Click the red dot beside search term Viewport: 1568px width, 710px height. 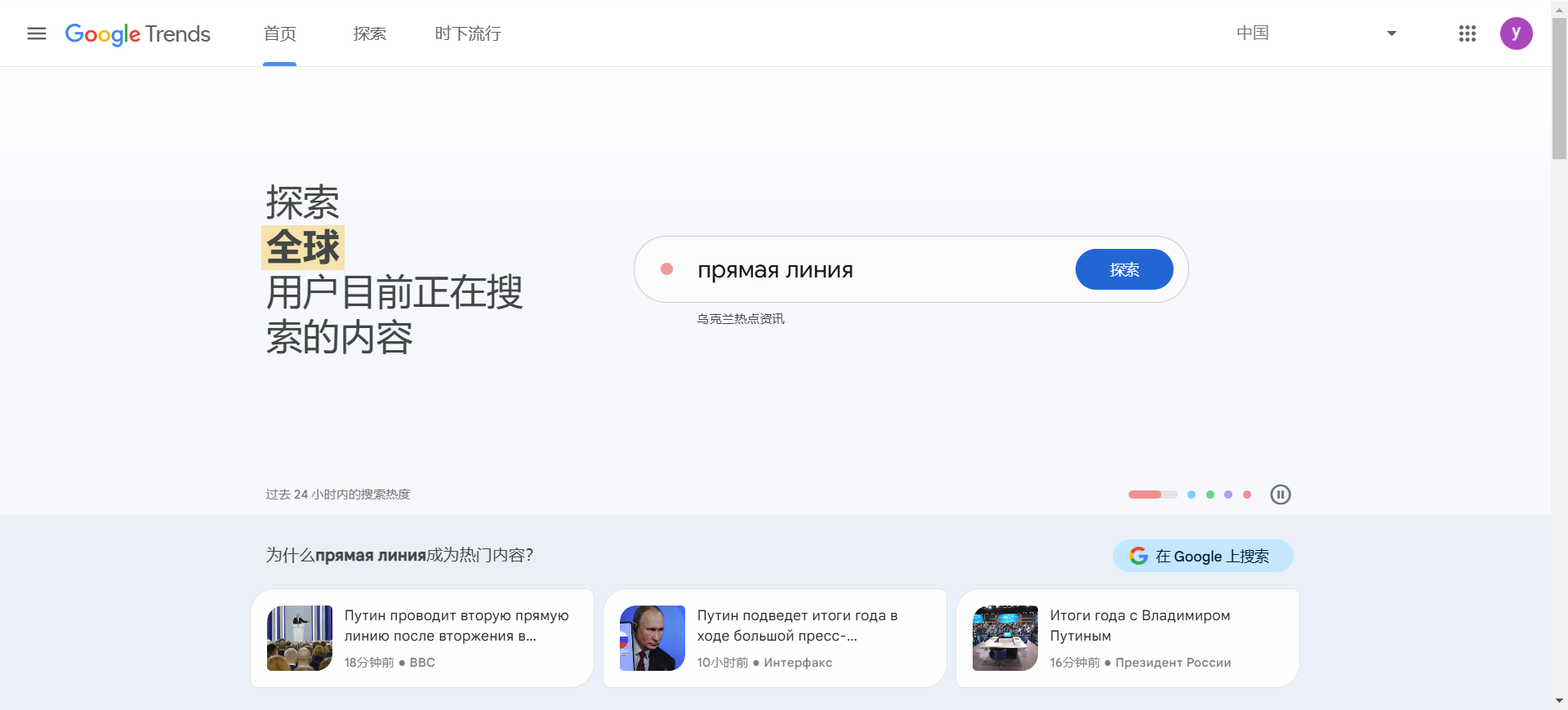click(x=666, y=269)
